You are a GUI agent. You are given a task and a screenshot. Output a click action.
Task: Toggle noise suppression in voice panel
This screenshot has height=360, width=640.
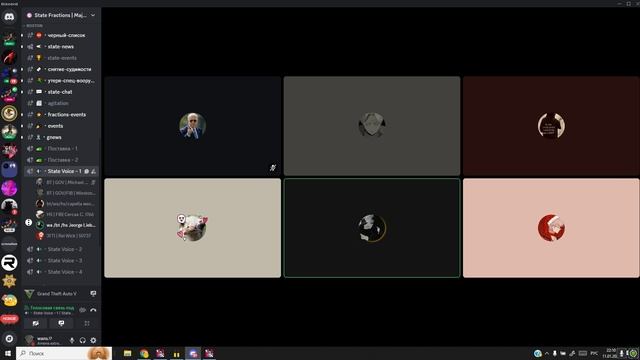[82, 310]
